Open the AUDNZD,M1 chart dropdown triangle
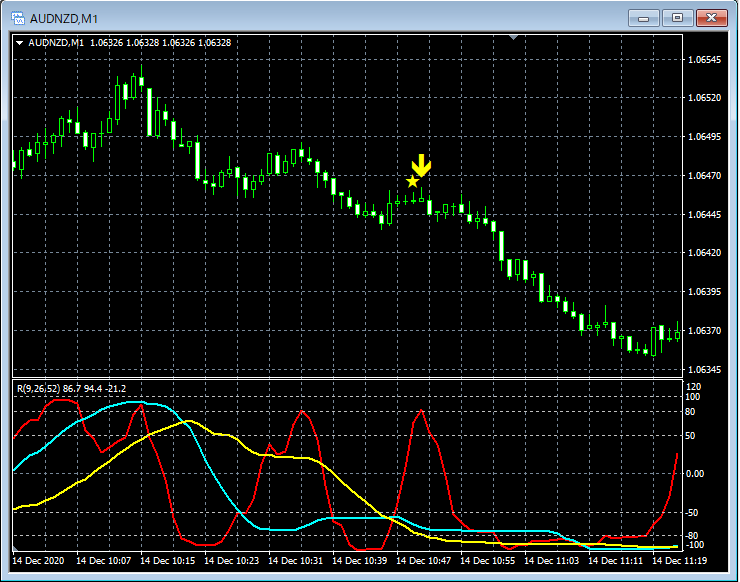This screenshot has width=740, height=582. (19, 43)
